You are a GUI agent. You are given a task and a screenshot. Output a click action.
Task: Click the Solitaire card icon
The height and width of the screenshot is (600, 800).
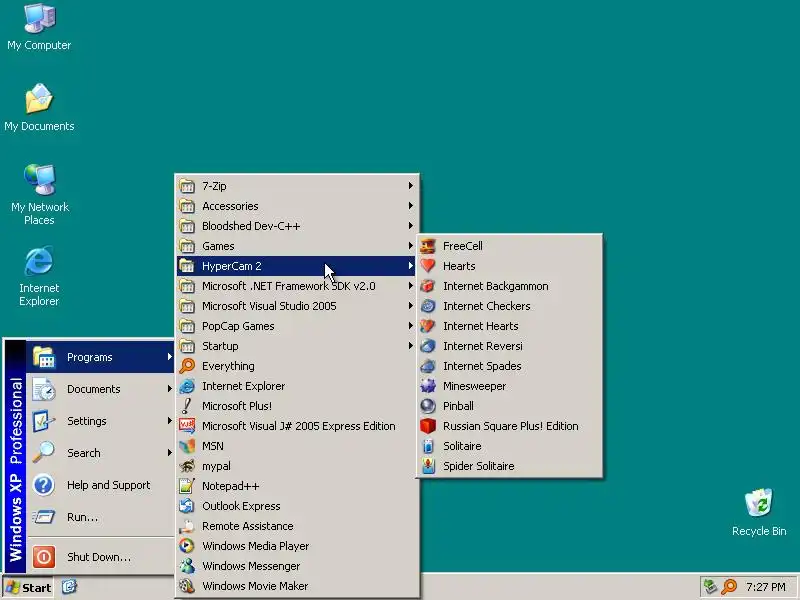428,446
